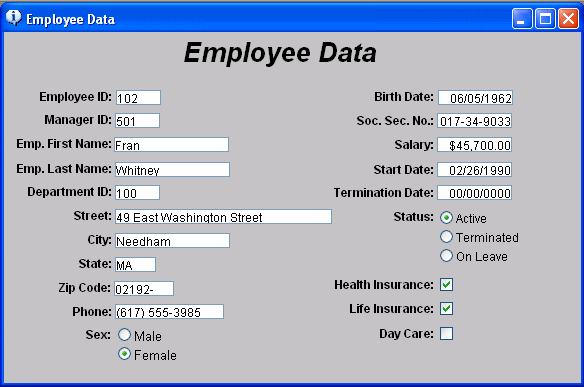Select the Female radio button
The image size is (584, 387).
point(124,354)
